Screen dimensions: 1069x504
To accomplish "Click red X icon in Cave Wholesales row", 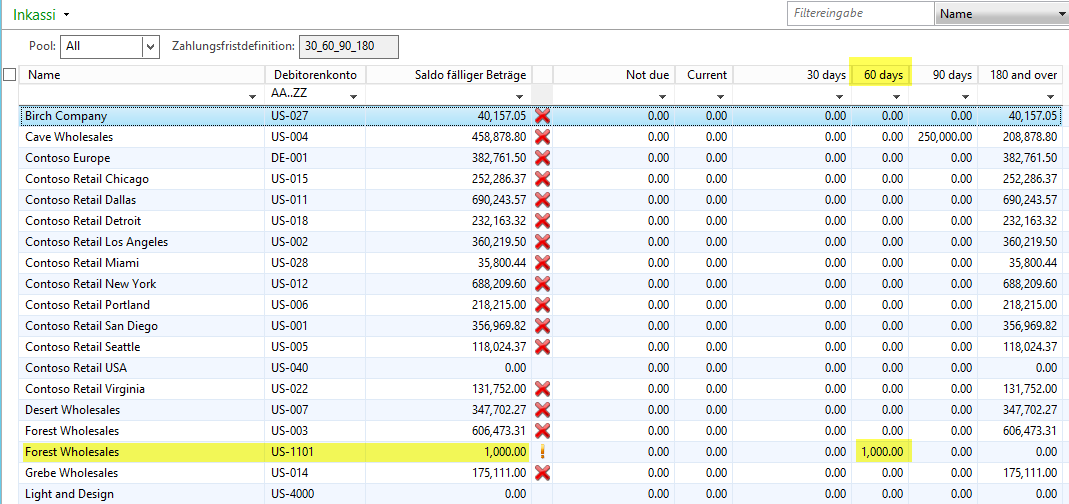I will click(543, 137).
